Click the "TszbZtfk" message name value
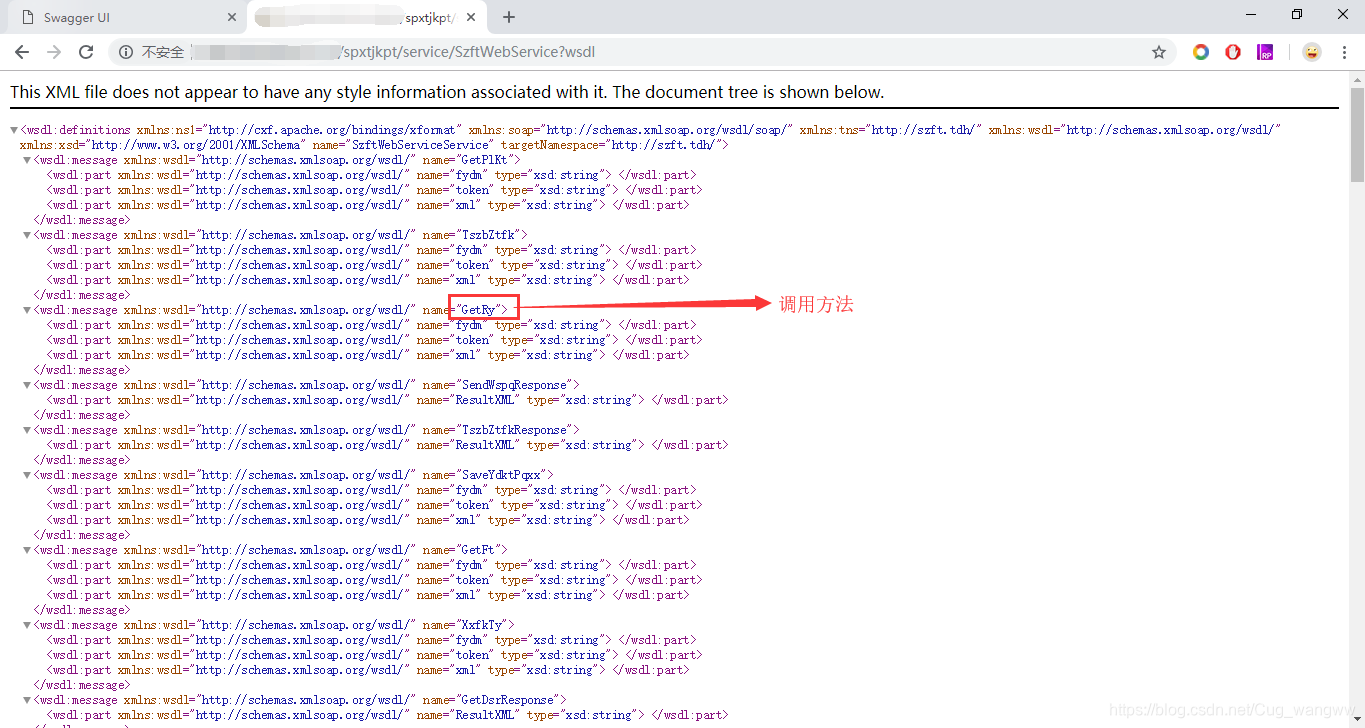The image size is (1365, 728). click(489, 235)
